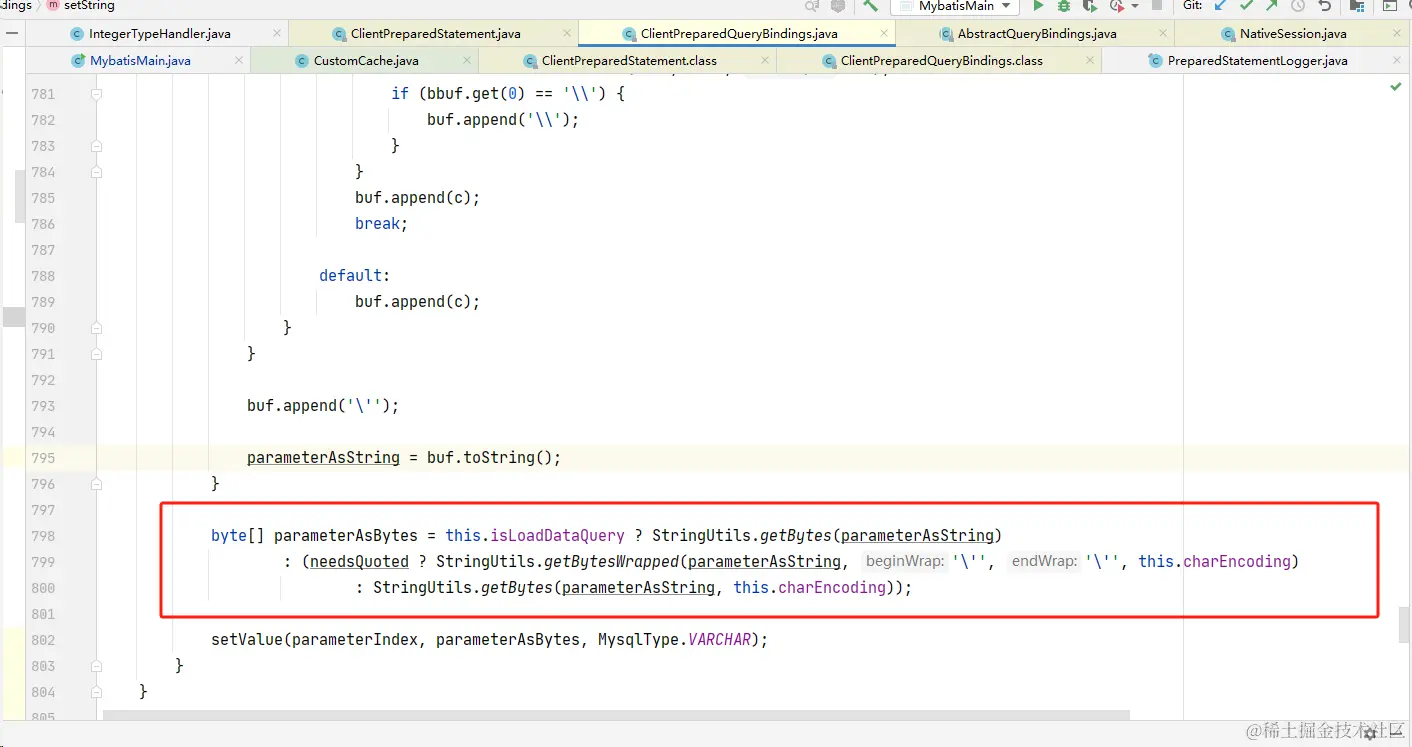Push commits with Git green arrow
Image resolution: width=1412 pixels, height=747 pixels.
coord(1272,6)
